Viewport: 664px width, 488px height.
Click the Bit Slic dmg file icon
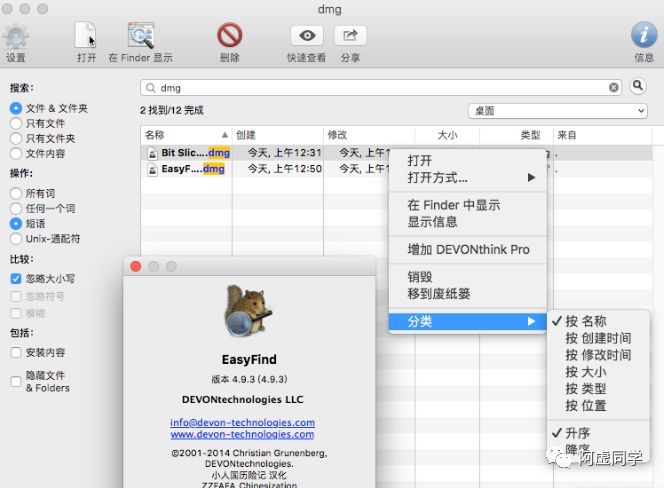tap(152, 153)
